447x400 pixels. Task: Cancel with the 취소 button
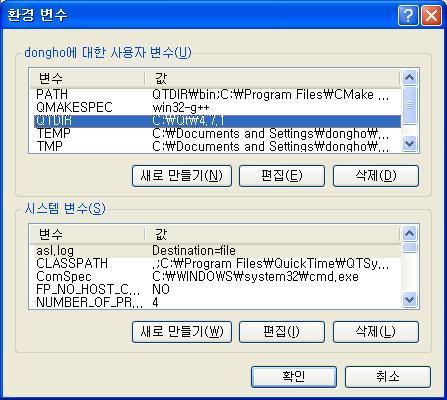coord(388,377)
